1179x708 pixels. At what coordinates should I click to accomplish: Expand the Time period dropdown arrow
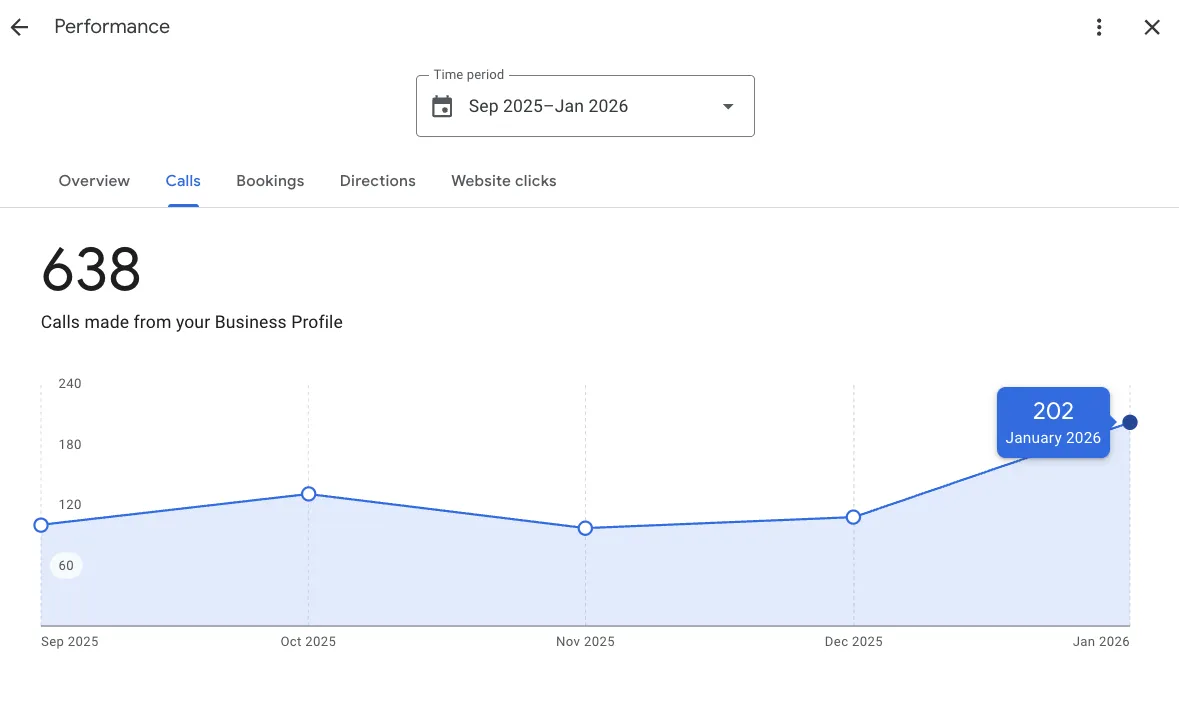tap(728, 106)
